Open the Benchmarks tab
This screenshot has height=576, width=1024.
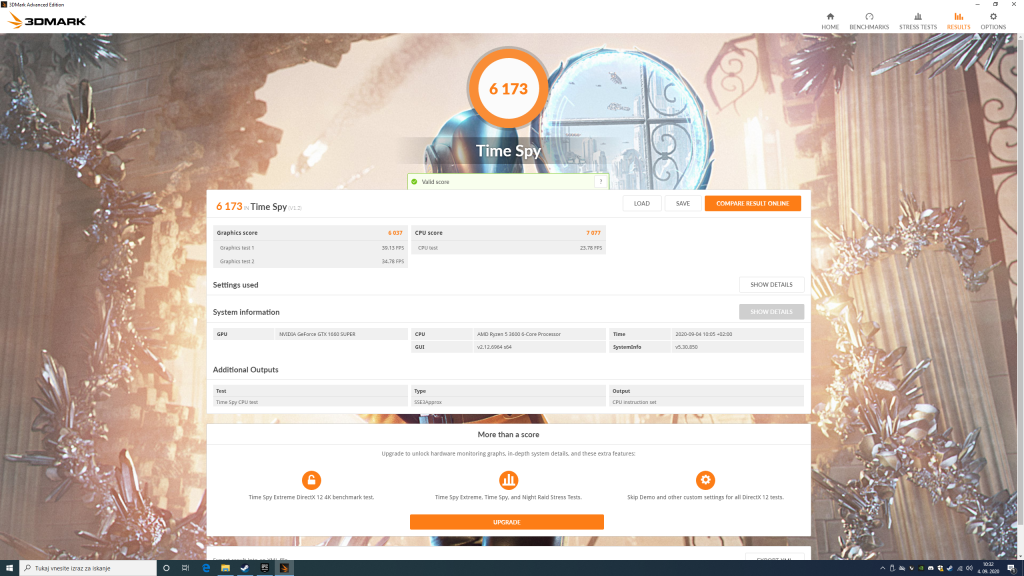coord(869,21)
